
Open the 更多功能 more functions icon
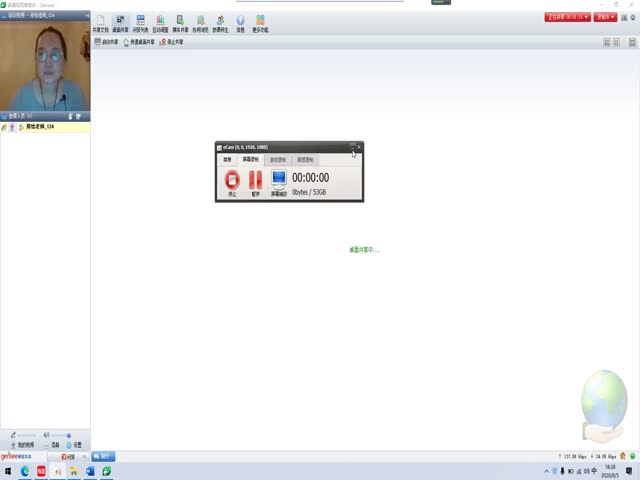(261, 23)
